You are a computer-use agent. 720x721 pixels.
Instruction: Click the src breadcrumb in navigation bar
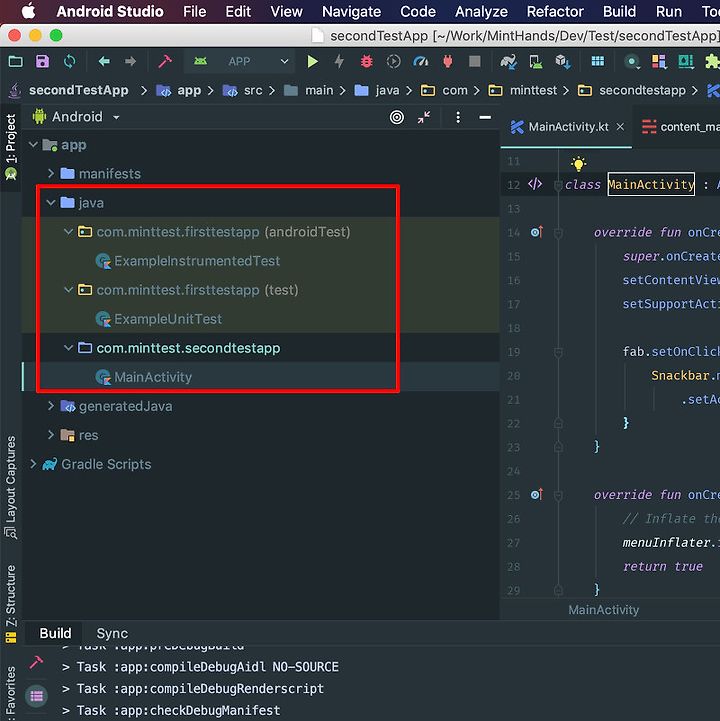[x=242, y=90]
